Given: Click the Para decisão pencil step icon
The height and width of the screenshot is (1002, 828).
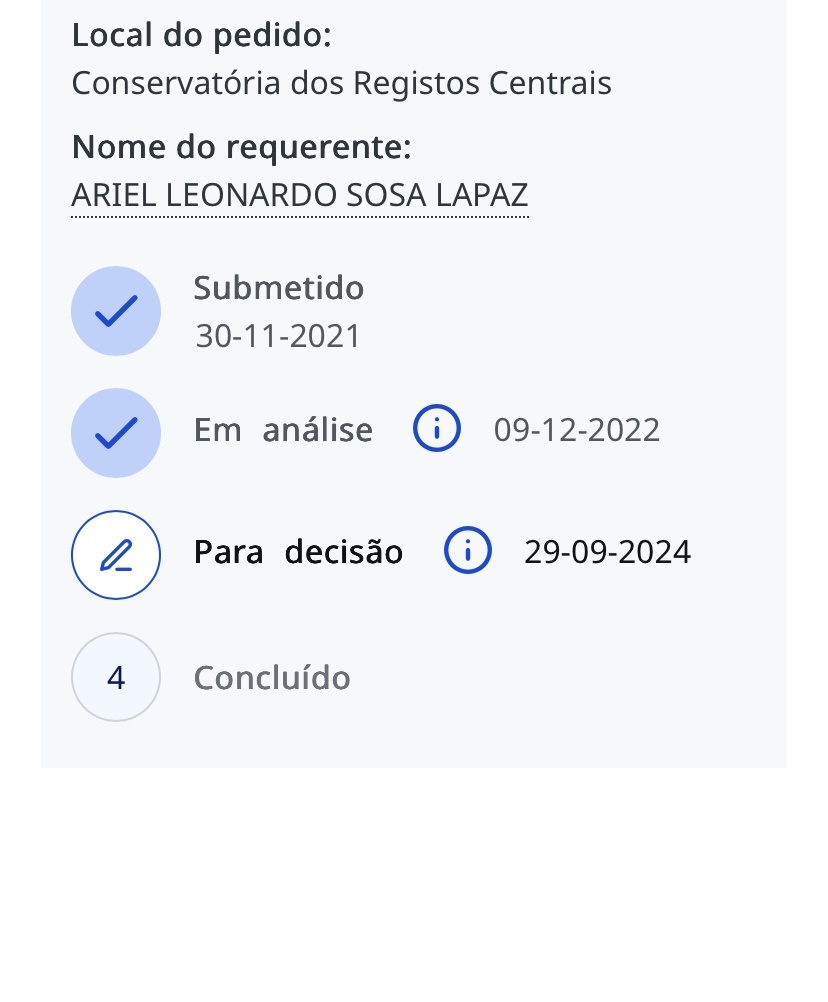Looking at the screenshot, I should [x=116, y=555].
